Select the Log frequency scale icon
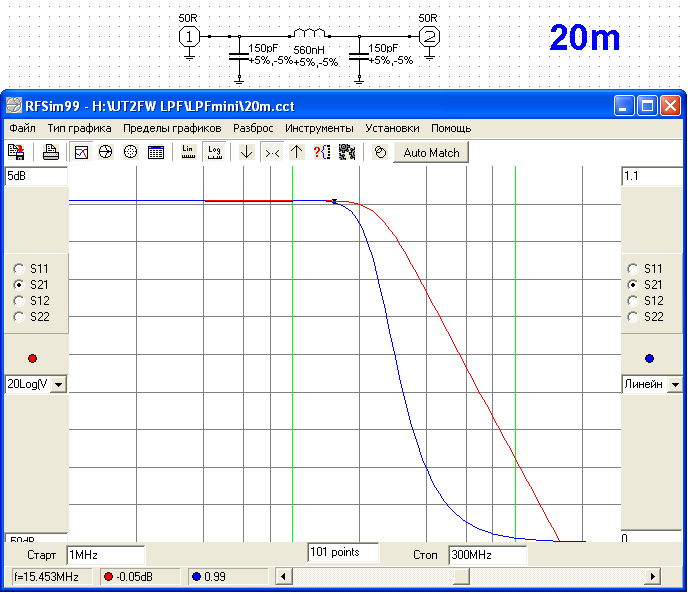This screenshot has width=688, height=594. click(214, 152)
